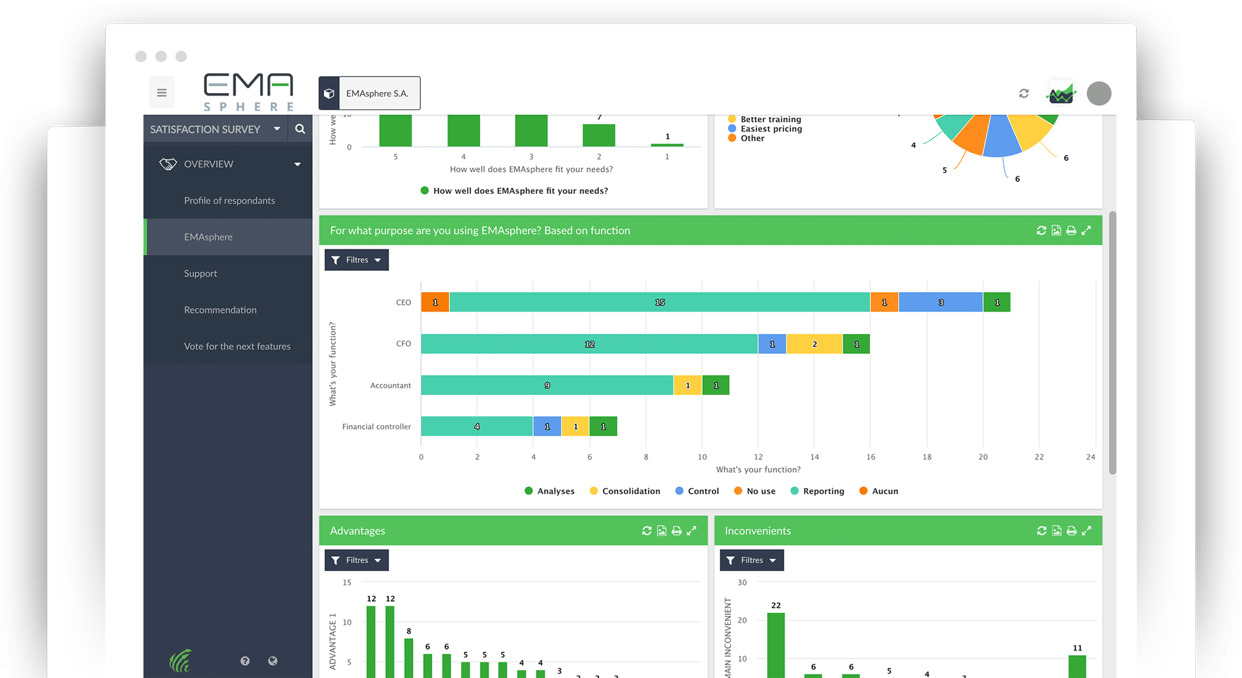Collapse the Overview section in sidebar
1242x678 pixels.
(297, 164)
